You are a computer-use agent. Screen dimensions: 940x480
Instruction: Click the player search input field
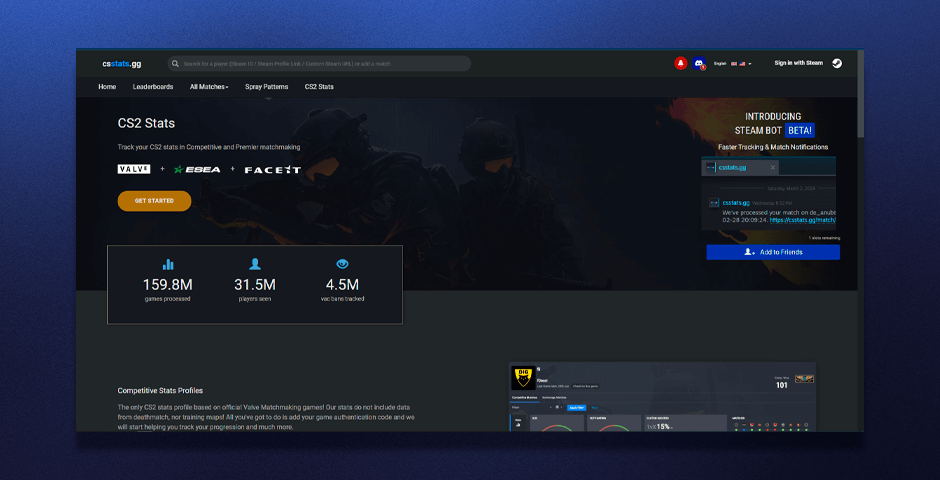click(319, 64)
